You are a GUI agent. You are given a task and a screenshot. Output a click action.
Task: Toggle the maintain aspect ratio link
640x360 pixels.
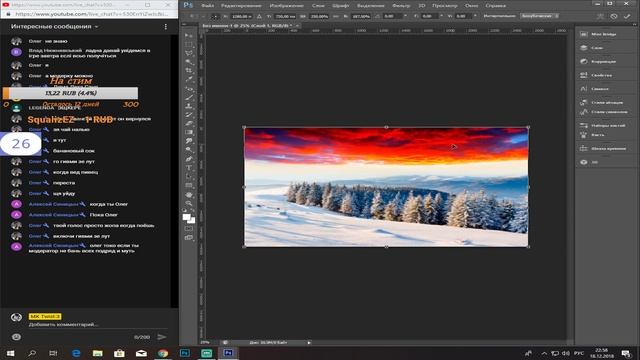(336, 16)
